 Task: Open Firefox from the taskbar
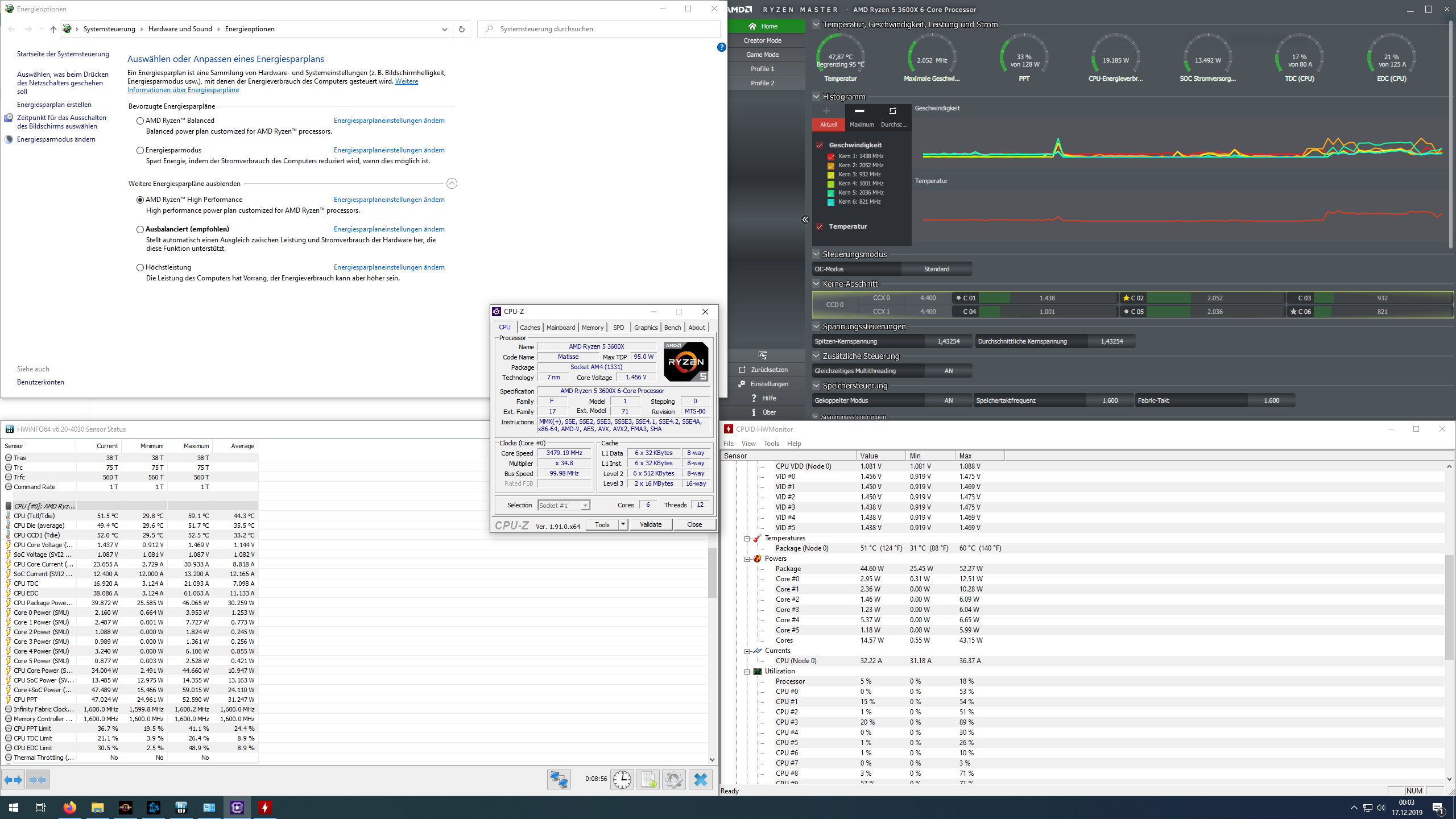tap(70, 808)
